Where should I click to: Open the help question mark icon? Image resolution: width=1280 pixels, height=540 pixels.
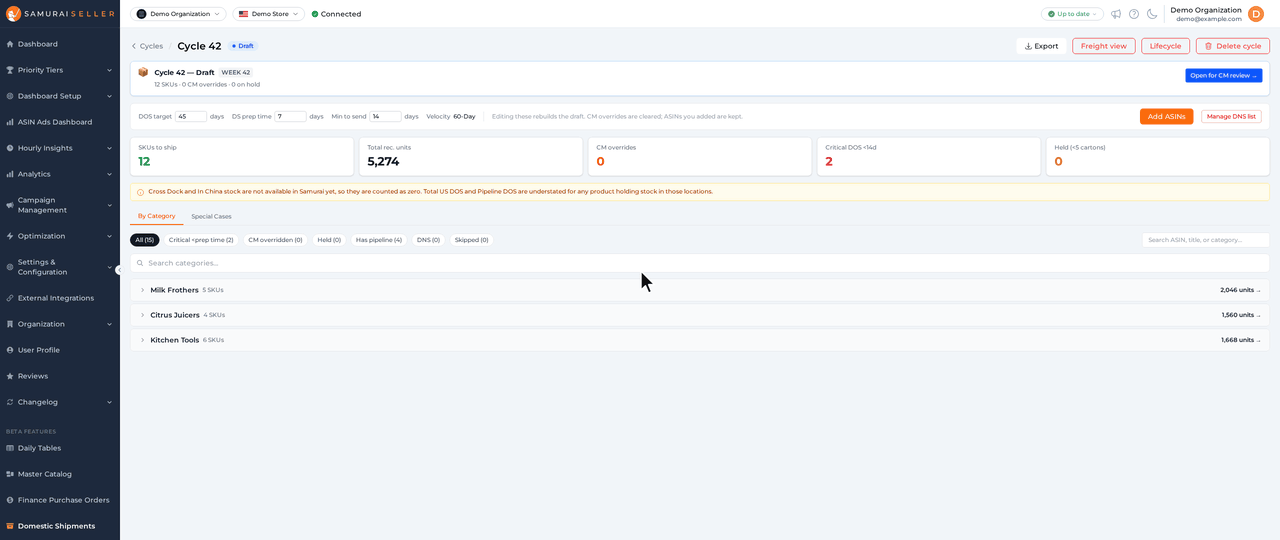pos(1134,14)
